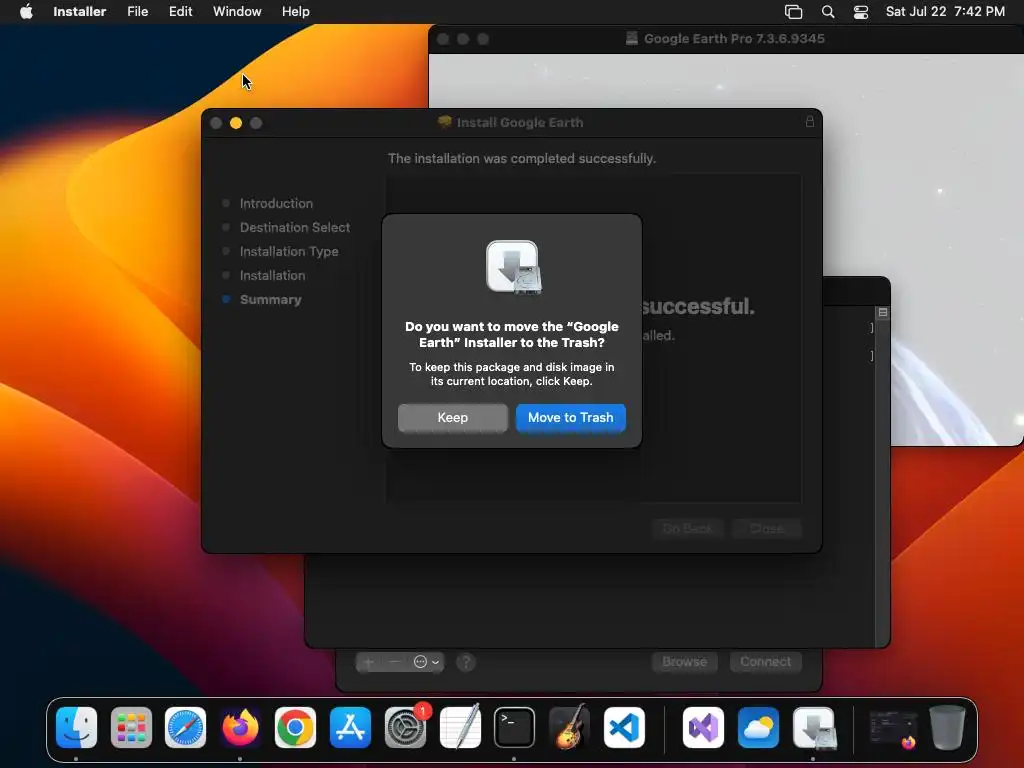Screen dimensions: 1024x768
Task: Click the package icon in Install Google Earth title
Action: click(x=445, y=121)
